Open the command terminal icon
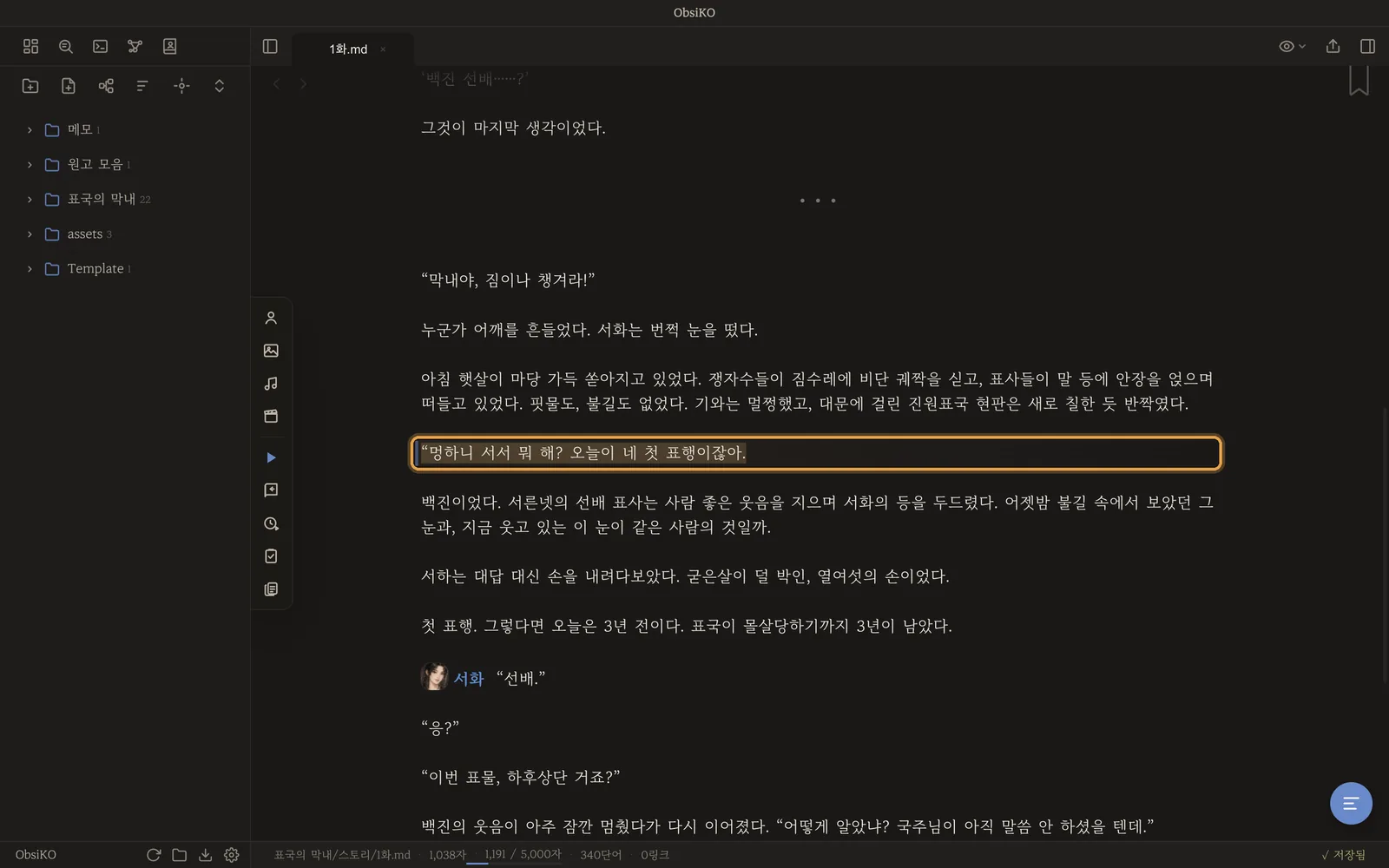 tap(101, 47)
